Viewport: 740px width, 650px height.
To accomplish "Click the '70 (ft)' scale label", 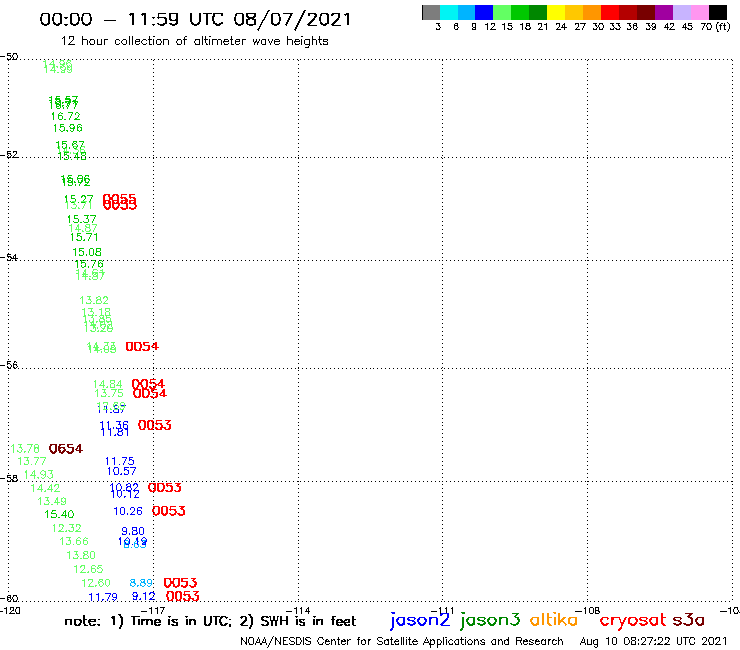I will [x=715, y=27].
